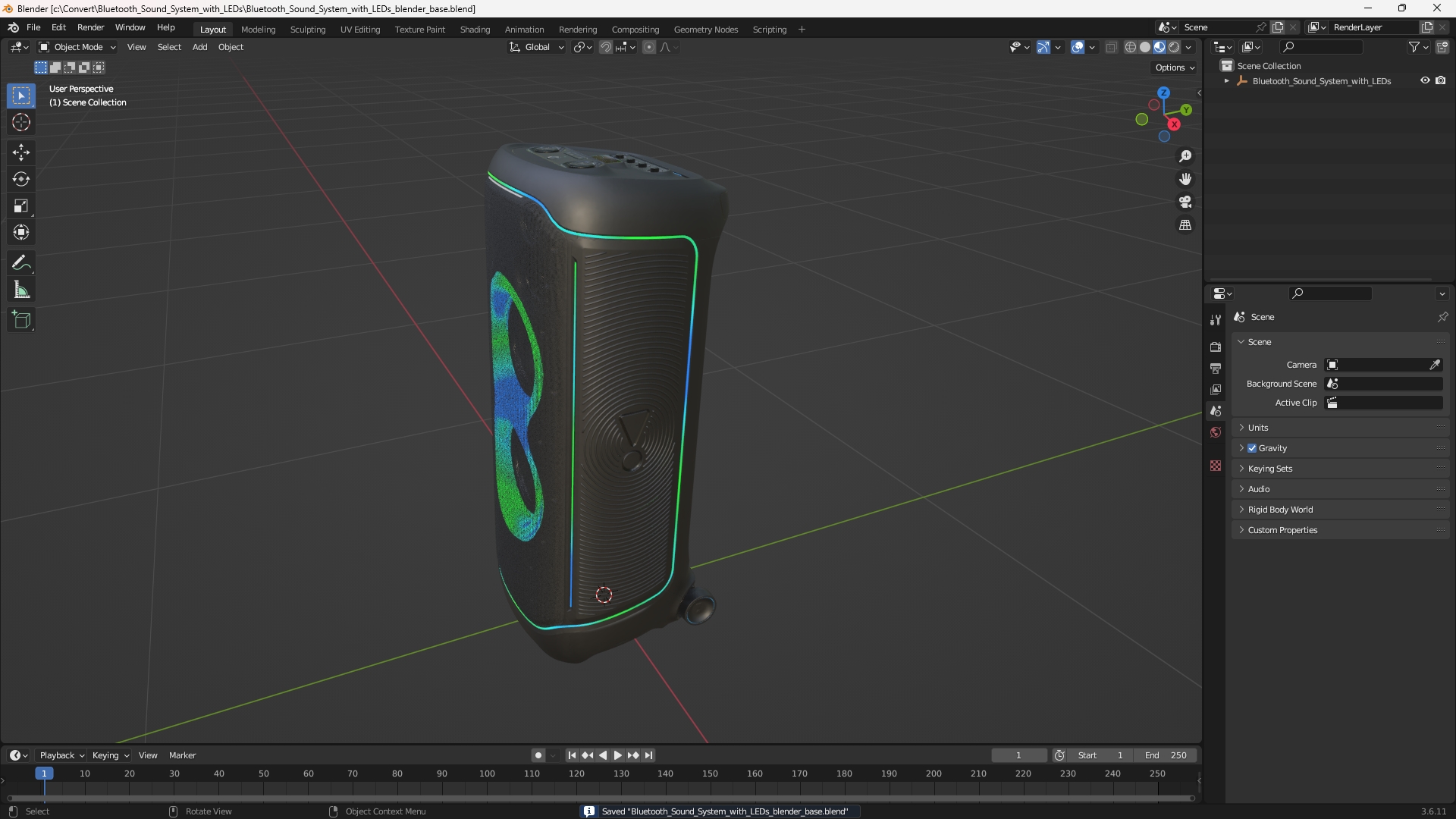Select the Add Cube tool

(21, 320)
